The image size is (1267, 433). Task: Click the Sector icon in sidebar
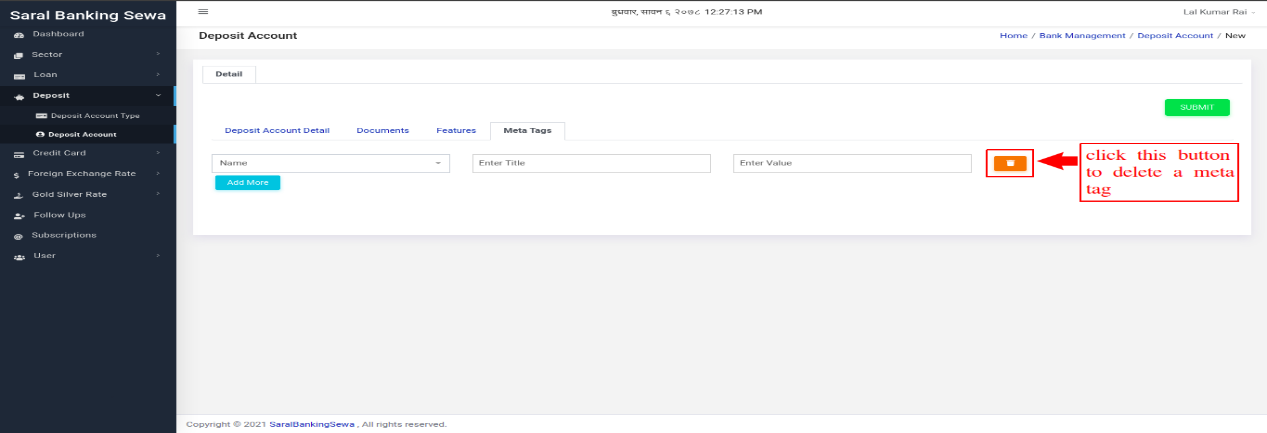[x=19, y=55]
